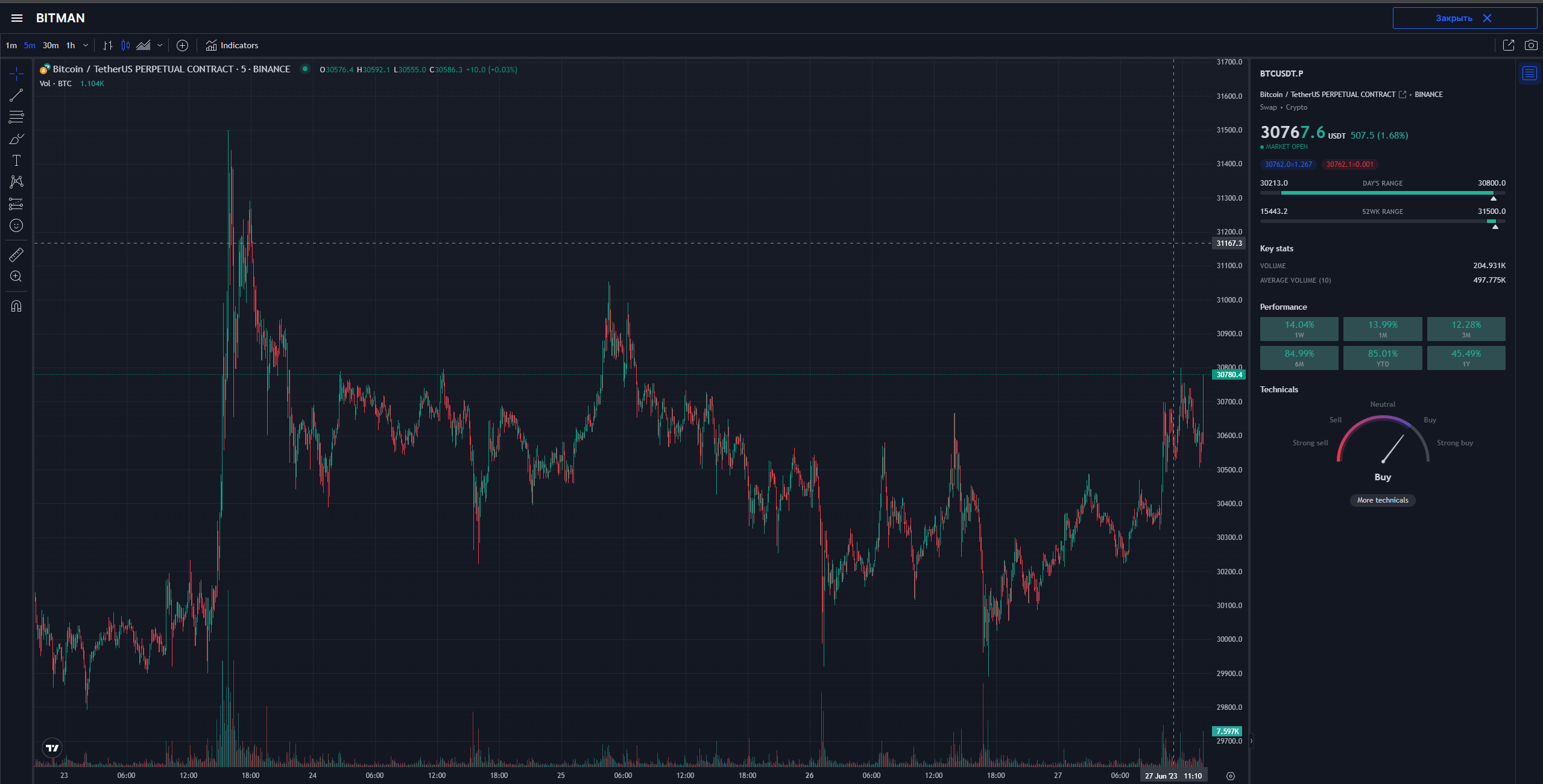The image size is (1543, 784).
Task: Click the More technicals button
Action: coord(1382,500)
